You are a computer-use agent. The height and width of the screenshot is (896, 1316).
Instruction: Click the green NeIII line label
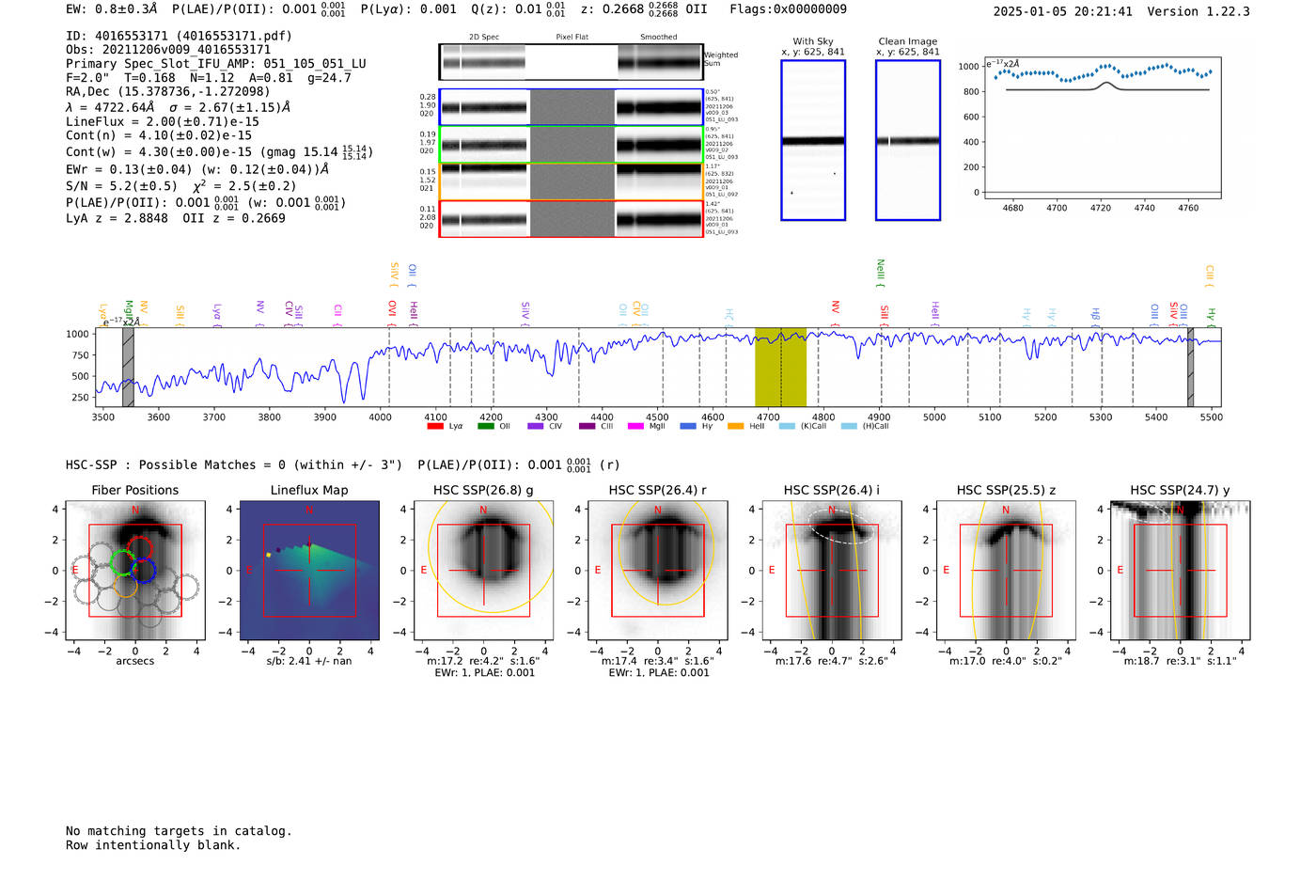coord(881,274)
